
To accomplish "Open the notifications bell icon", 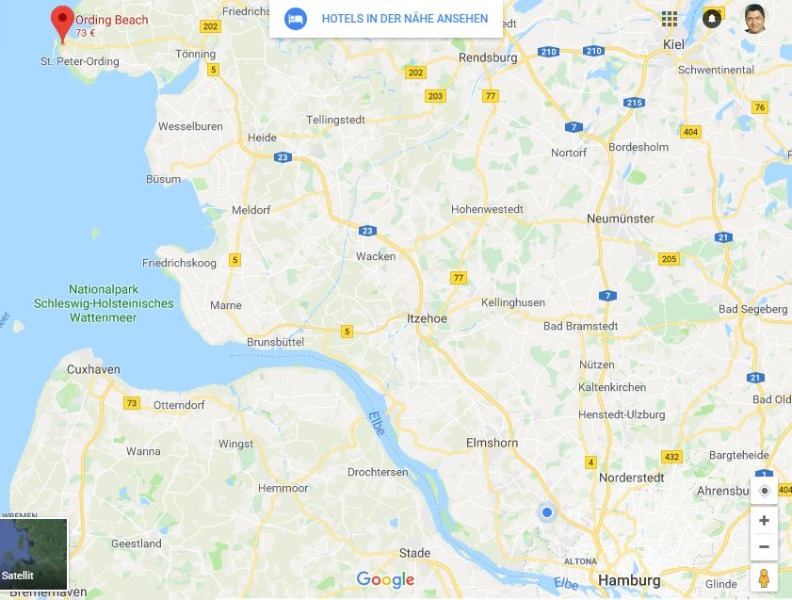I will pyautogui.click(x=712, y=19).
